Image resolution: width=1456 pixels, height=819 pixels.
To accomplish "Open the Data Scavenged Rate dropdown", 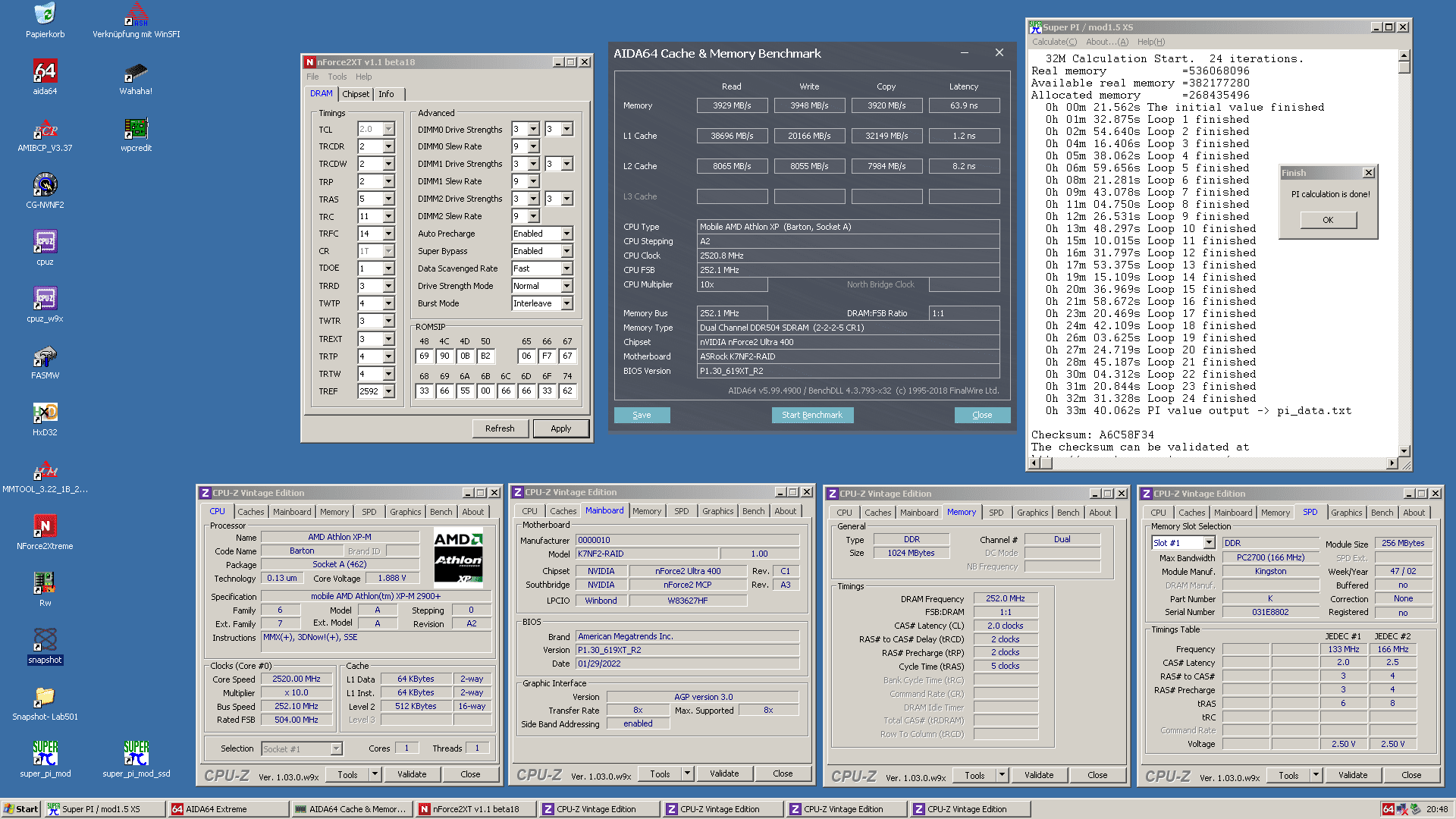I will click(566, 268).
